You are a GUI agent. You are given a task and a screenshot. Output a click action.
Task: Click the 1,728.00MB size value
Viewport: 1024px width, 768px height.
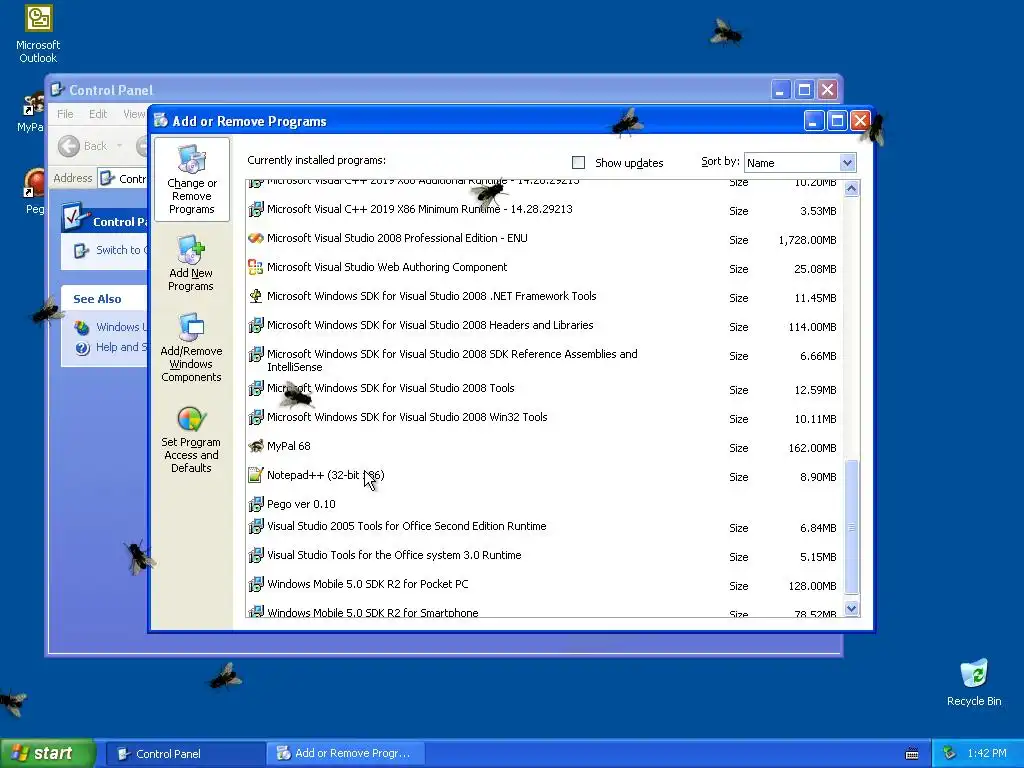point(807,240)
